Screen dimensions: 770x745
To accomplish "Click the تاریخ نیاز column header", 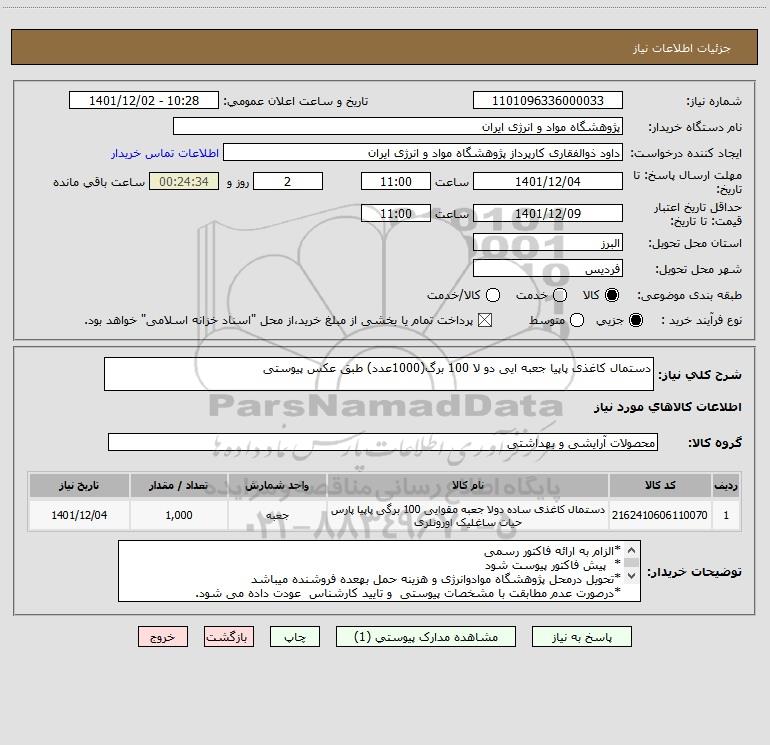I will point(79,485).
